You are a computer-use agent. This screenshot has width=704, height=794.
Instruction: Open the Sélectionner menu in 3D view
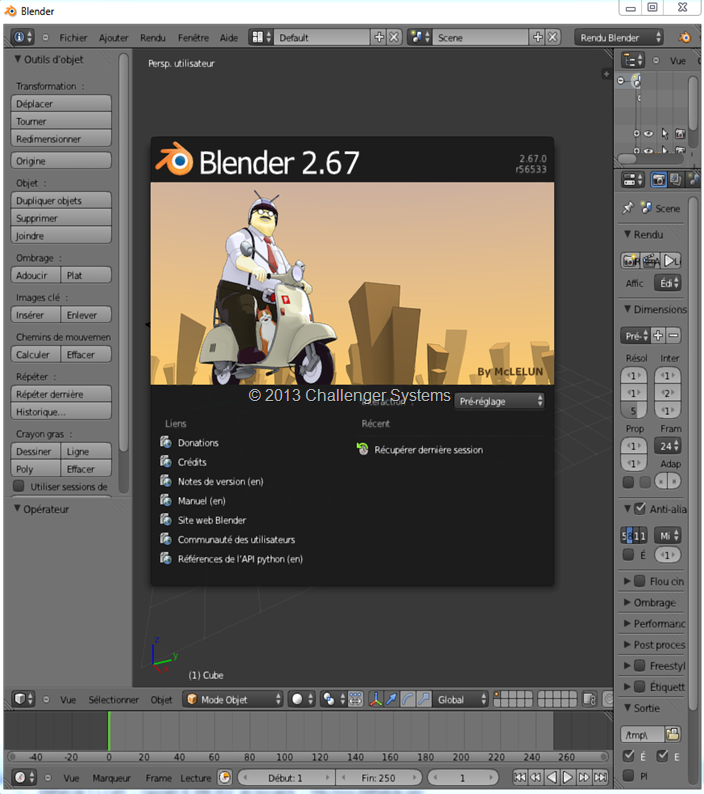pos(113,699)
